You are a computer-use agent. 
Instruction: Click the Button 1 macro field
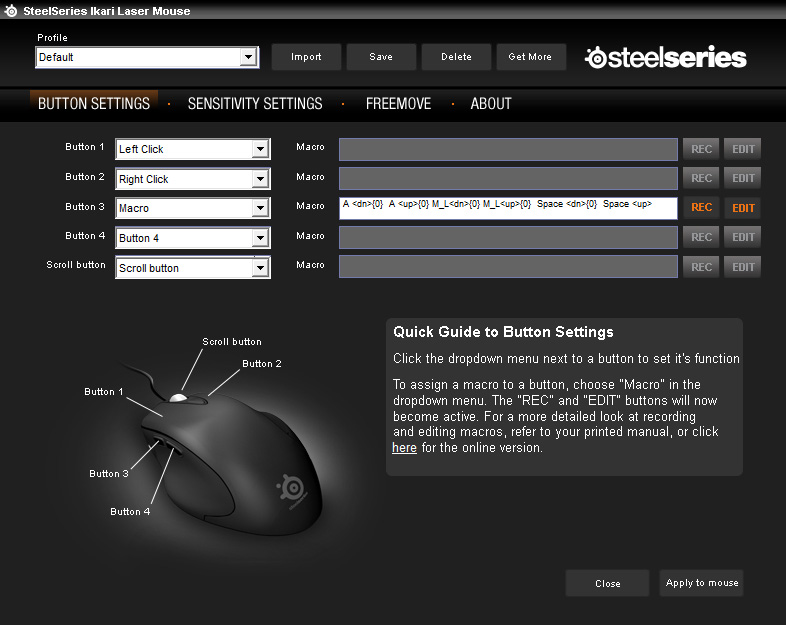(508, 149)
